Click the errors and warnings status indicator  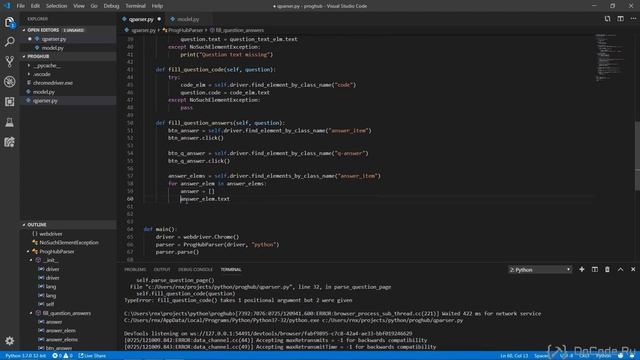[62, 356]
